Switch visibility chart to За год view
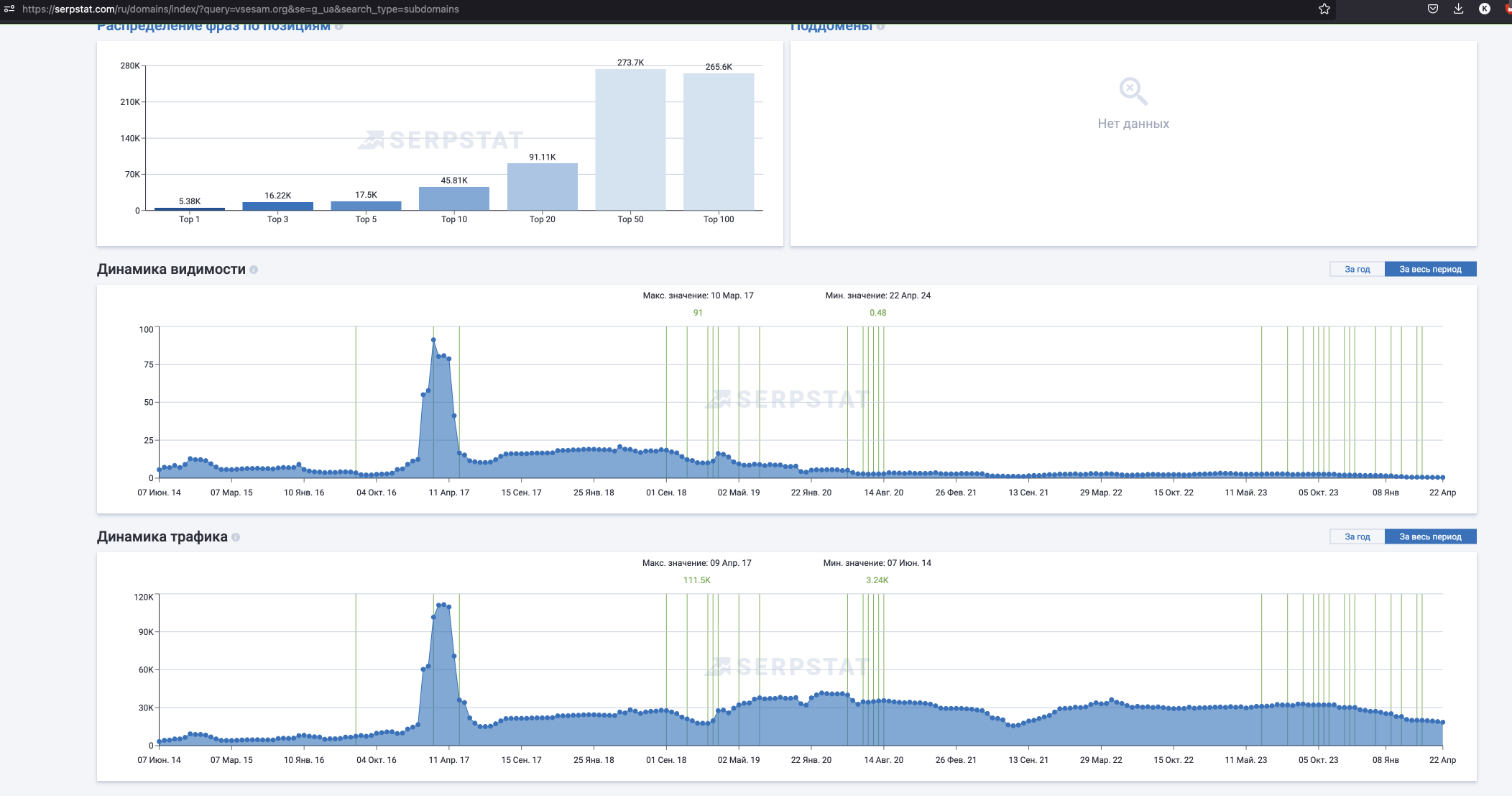This screenshot has width=1512, height=796. point(1357,270)
